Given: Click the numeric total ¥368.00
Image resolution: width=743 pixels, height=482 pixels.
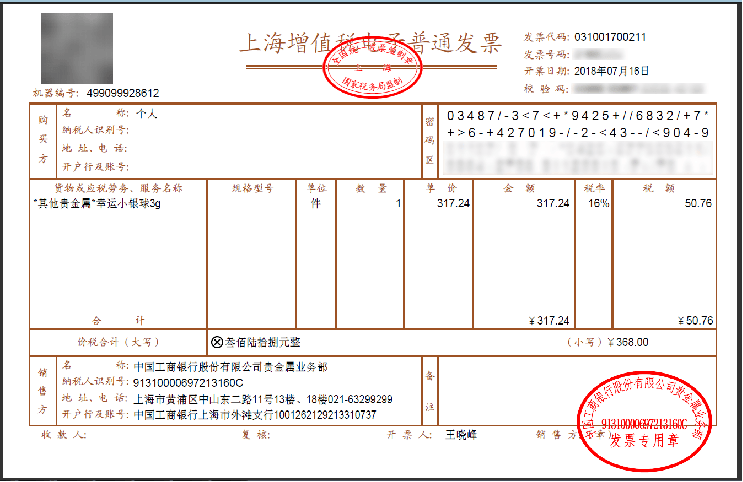Looking at the screenshot, I should [x=627, y=342].
